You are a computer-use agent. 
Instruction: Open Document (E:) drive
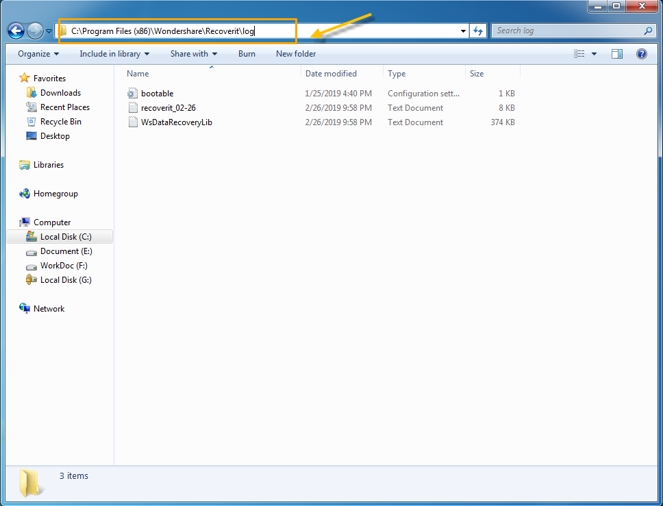click(66, 251)
